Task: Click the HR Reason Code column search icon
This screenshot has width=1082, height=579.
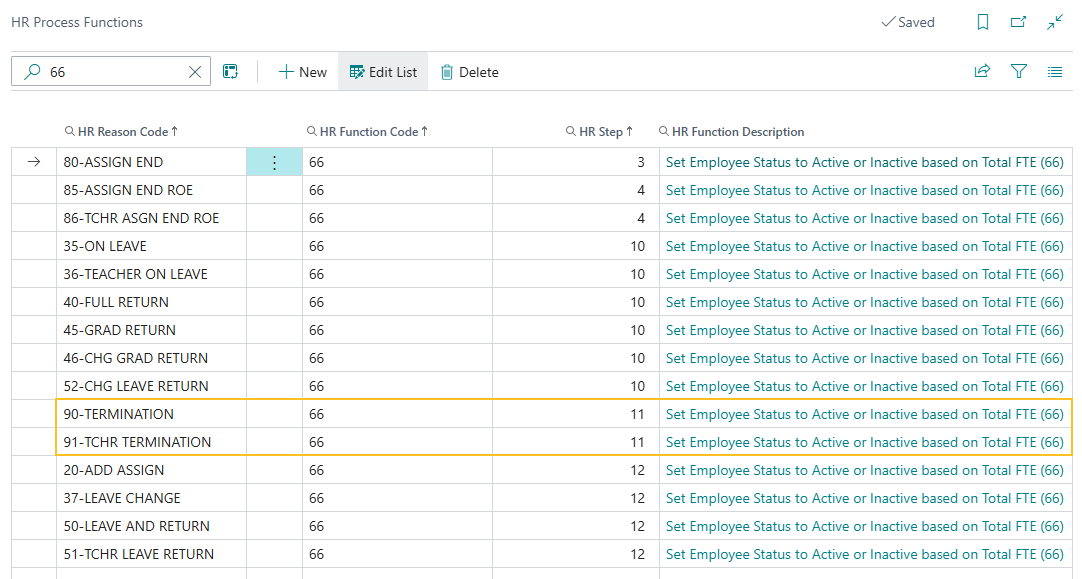Action: tap(70, 131)
